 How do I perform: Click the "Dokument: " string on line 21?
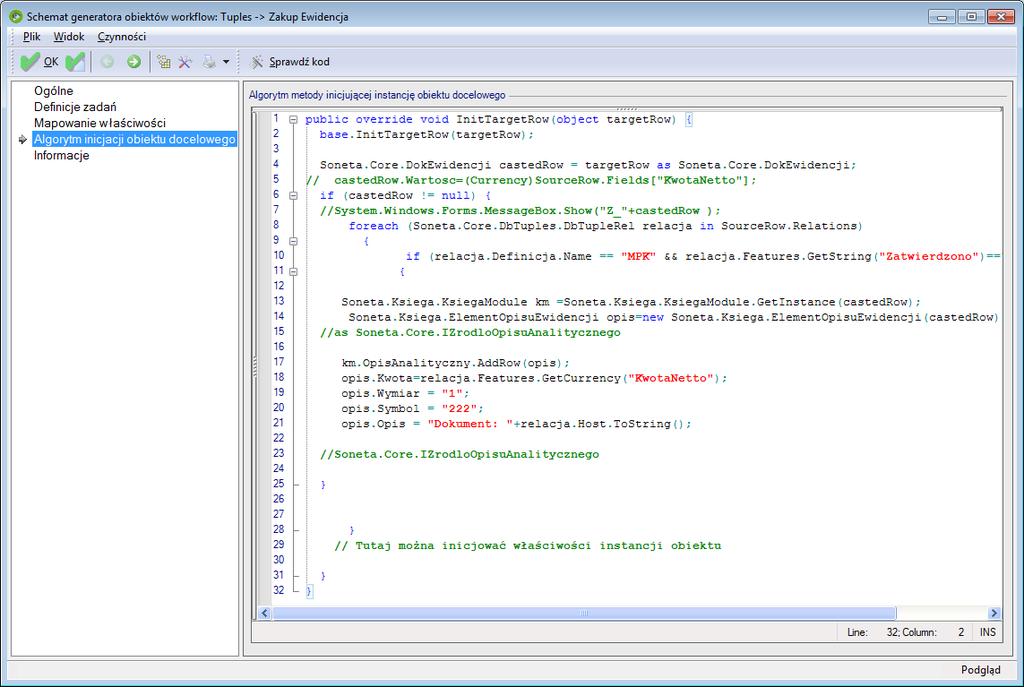coord(470,424)
